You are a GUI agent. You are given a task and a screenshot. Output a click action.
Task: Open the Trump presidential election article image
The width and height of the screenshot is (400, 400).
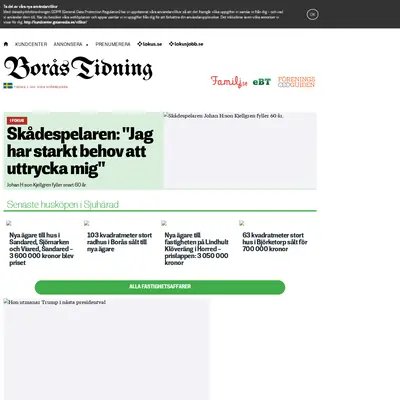click(106, 349)
